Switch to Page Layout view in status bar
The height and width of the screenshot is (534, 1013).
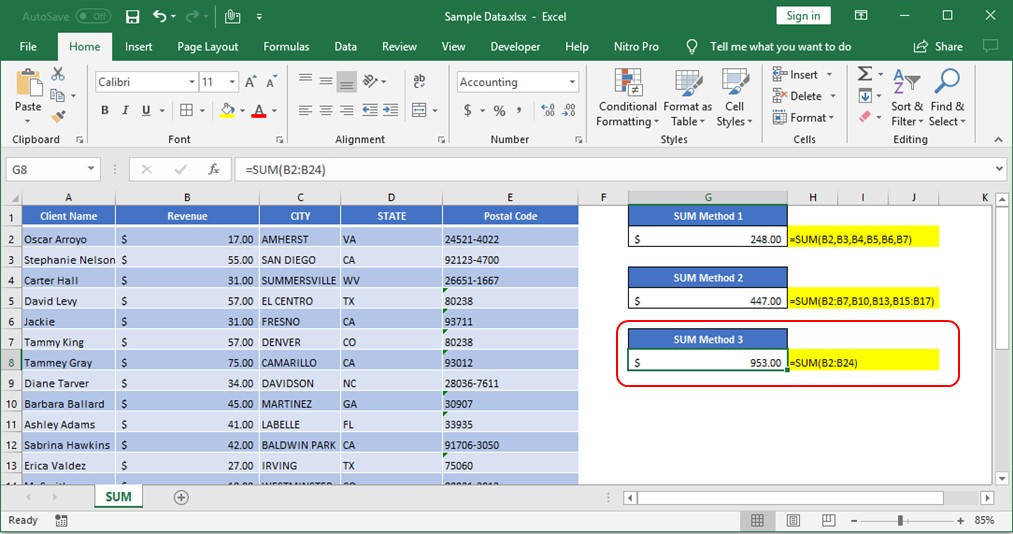tap(793, 520)
